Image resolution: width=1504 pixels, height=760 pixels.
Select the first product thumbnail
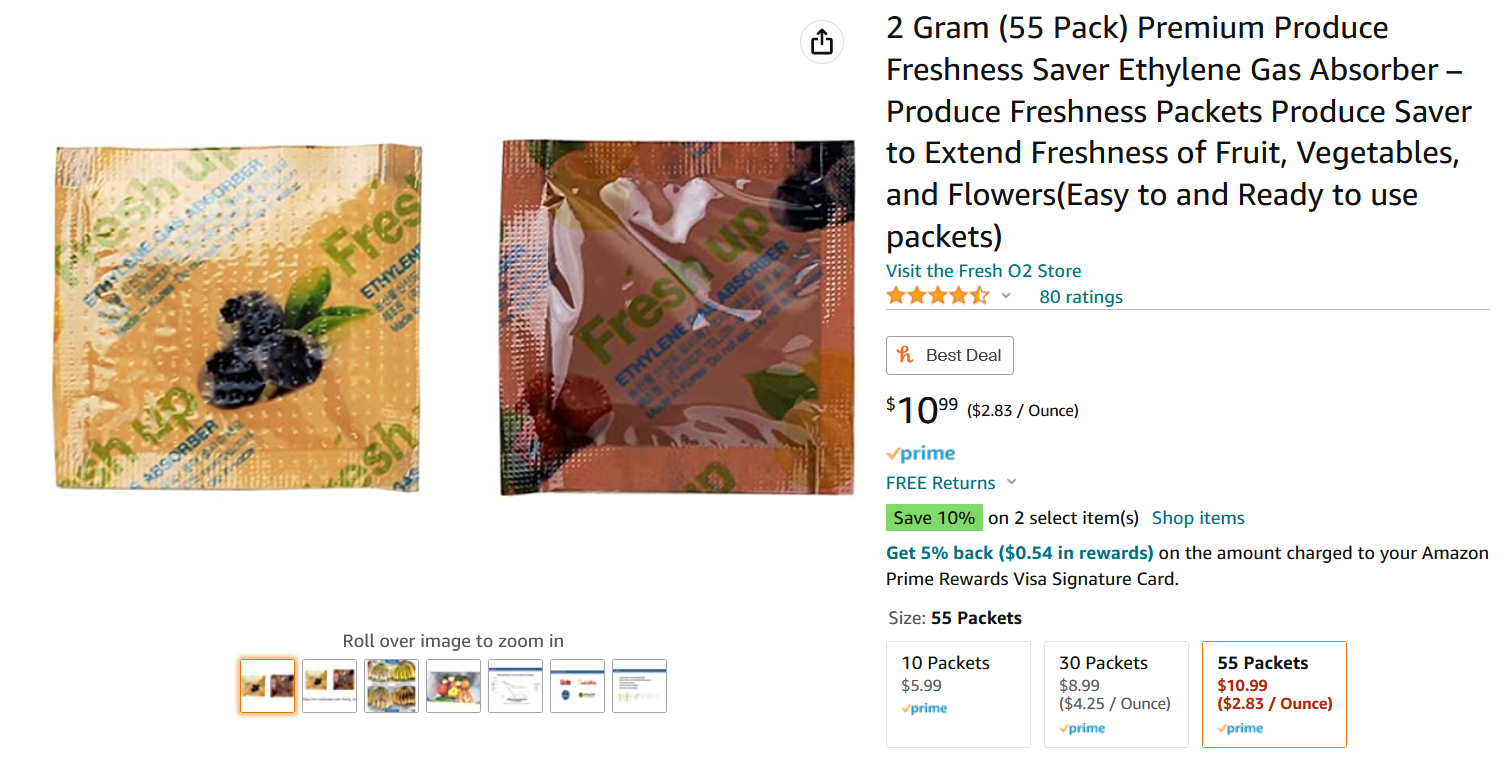pyautogui.click(x=268, y=686)
